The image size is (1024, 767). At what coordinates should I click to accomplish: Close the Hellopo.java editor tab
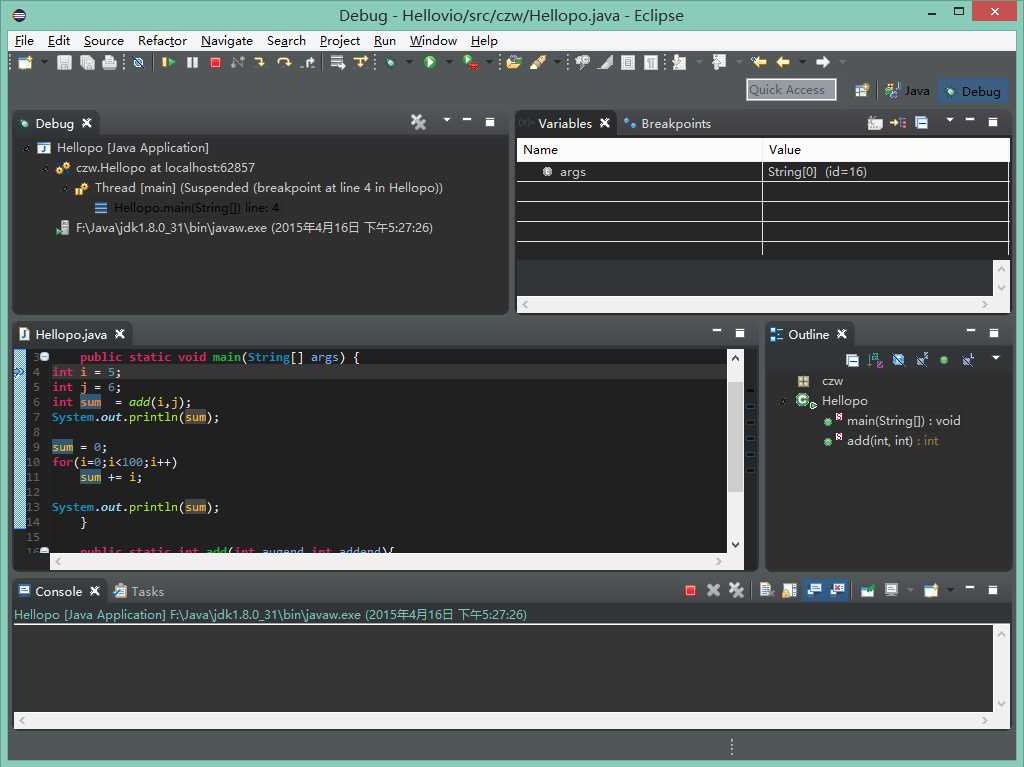(x=120, y=335)
